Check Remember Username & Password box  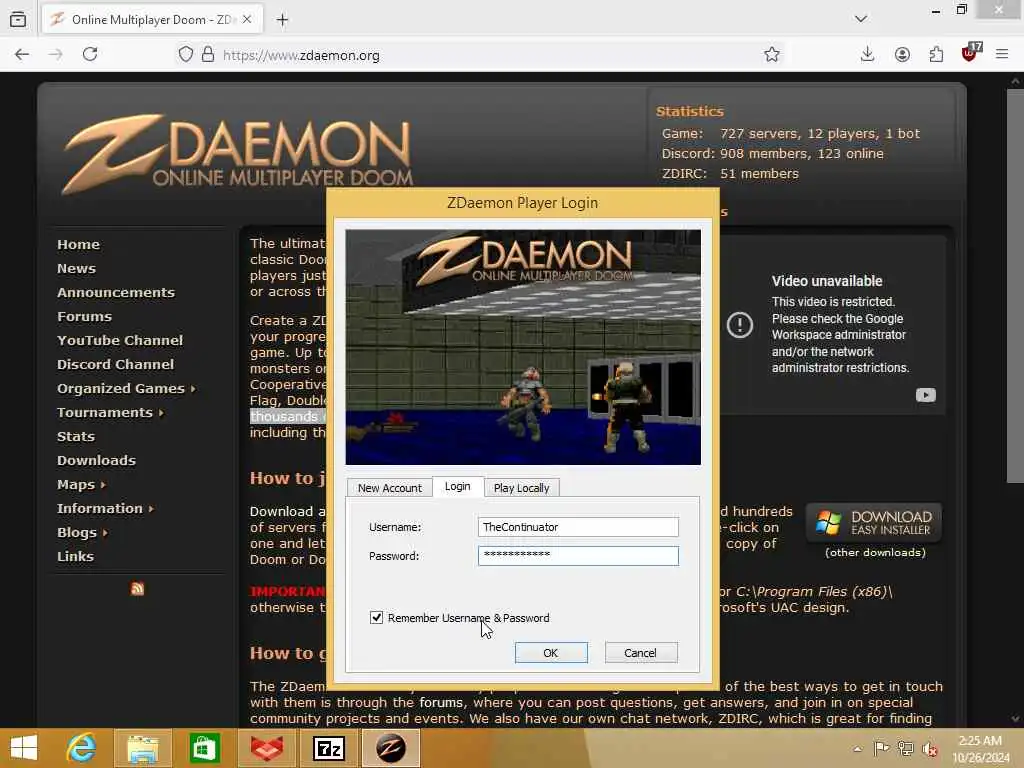(376, 617)
